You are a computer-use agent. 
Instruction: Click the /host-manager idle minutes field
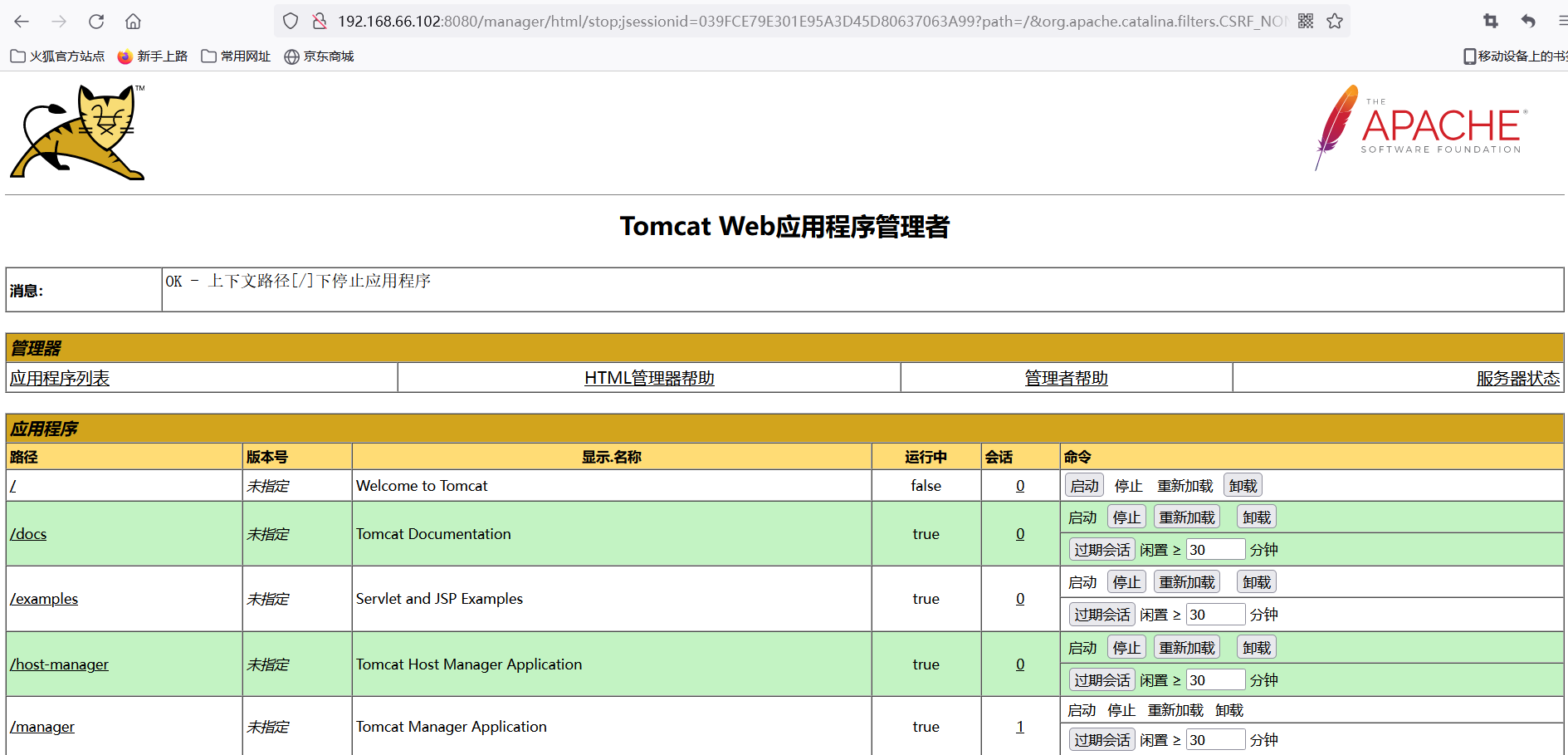(1215, 680)
